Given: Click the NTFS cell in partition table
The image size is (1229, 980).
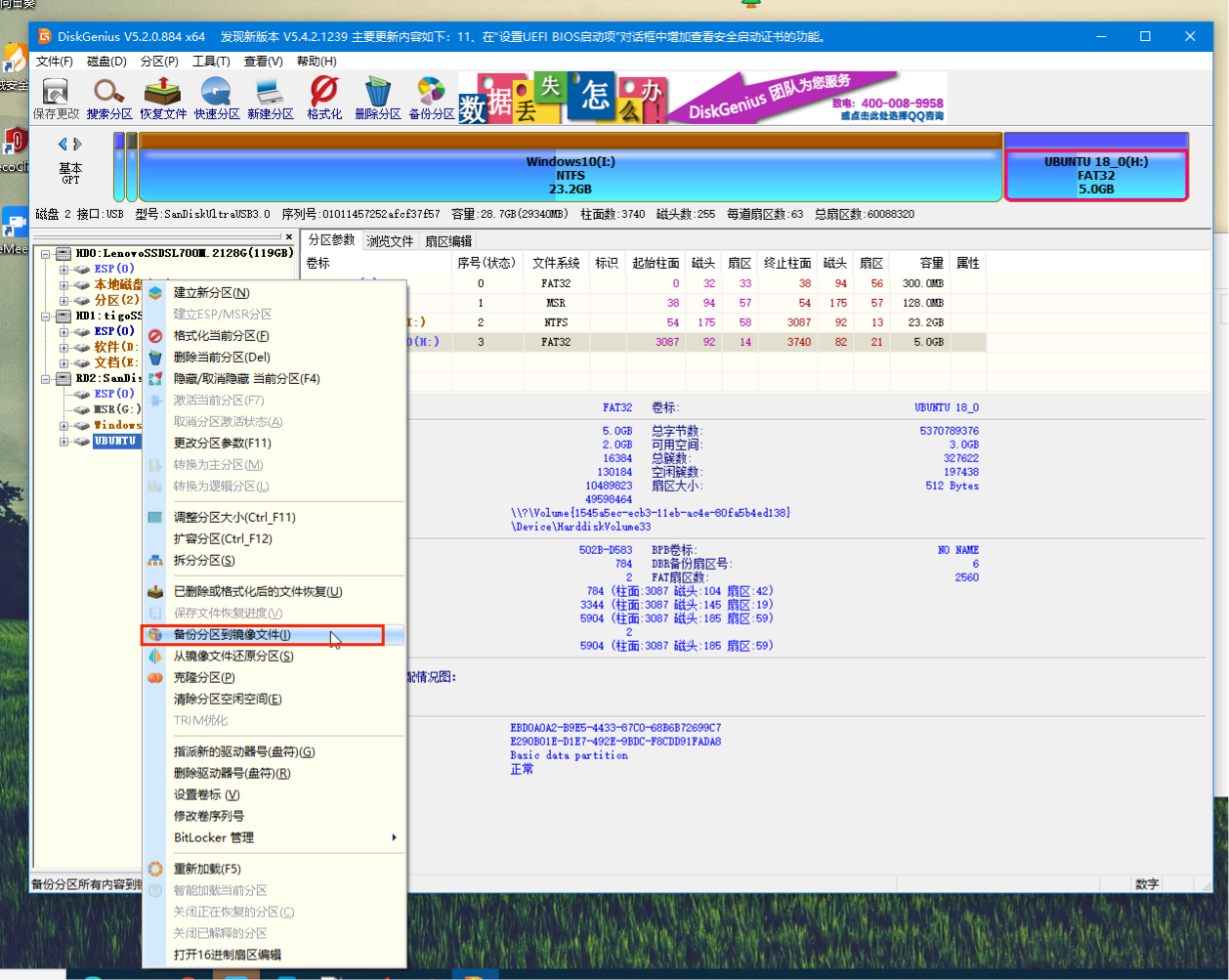Looking at the screenshot, I should [x=556, y=322].
